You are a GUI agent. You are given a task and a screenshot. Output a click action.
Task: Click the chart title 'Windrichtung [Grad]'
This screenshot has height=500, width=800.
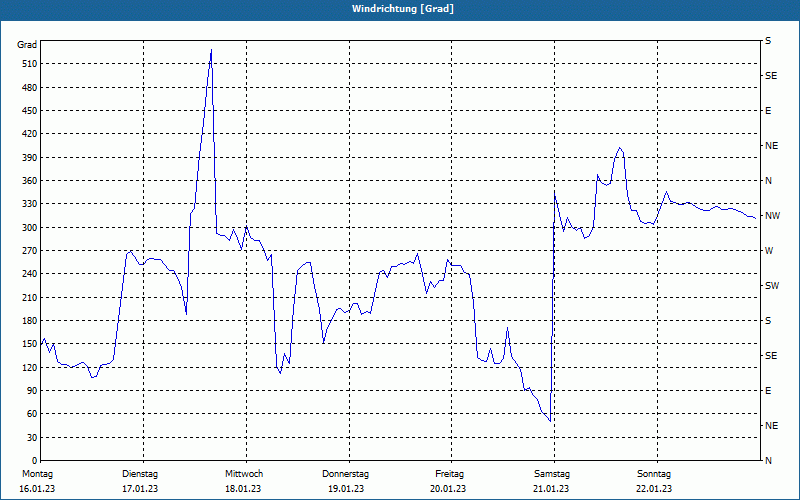coord(403,9)
